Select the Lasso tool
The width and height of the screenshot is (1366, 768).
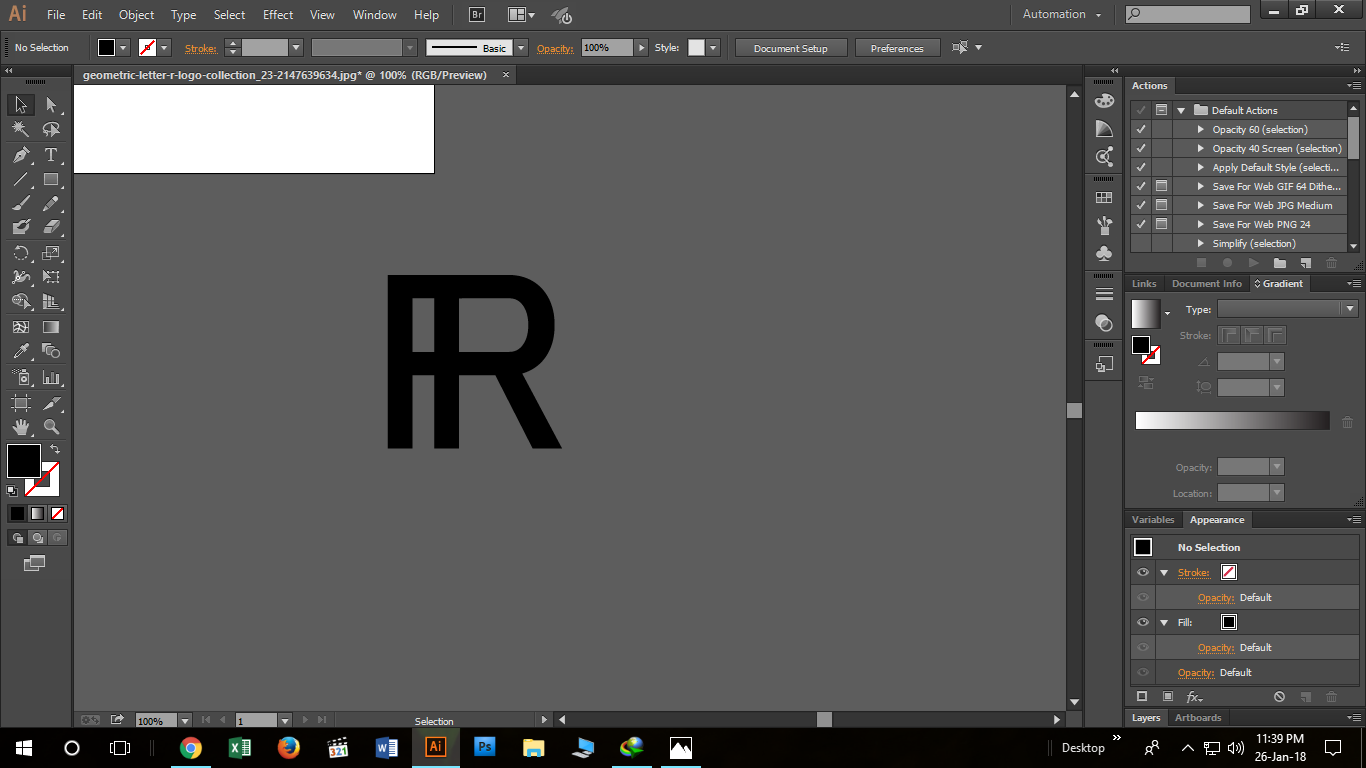click(x=52, y=129)
